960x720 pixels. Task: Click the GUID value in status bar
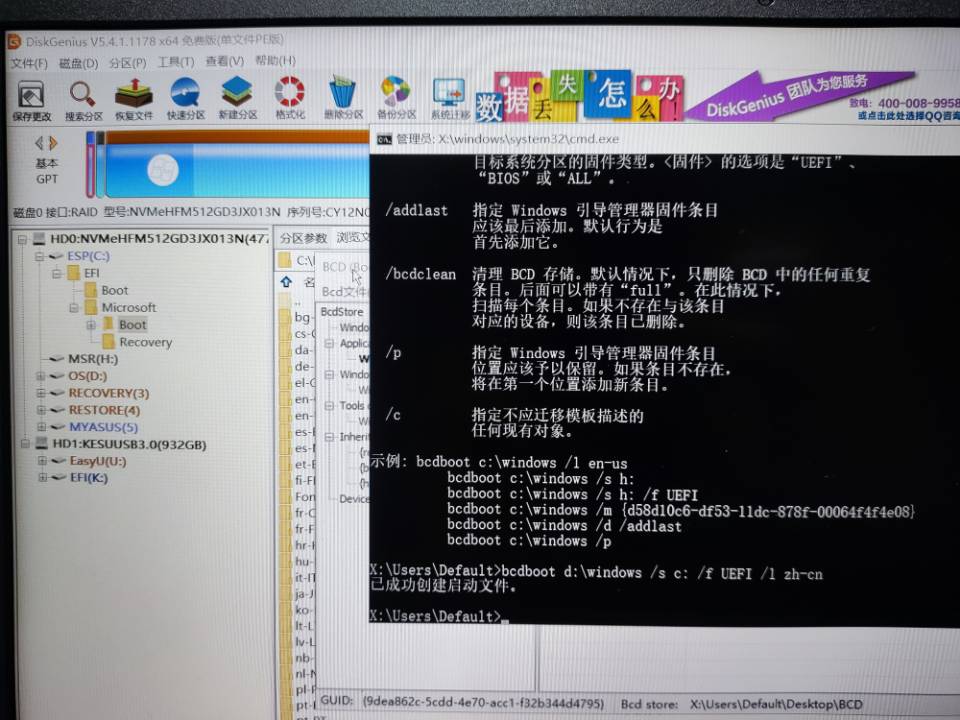tap(483, 703)
